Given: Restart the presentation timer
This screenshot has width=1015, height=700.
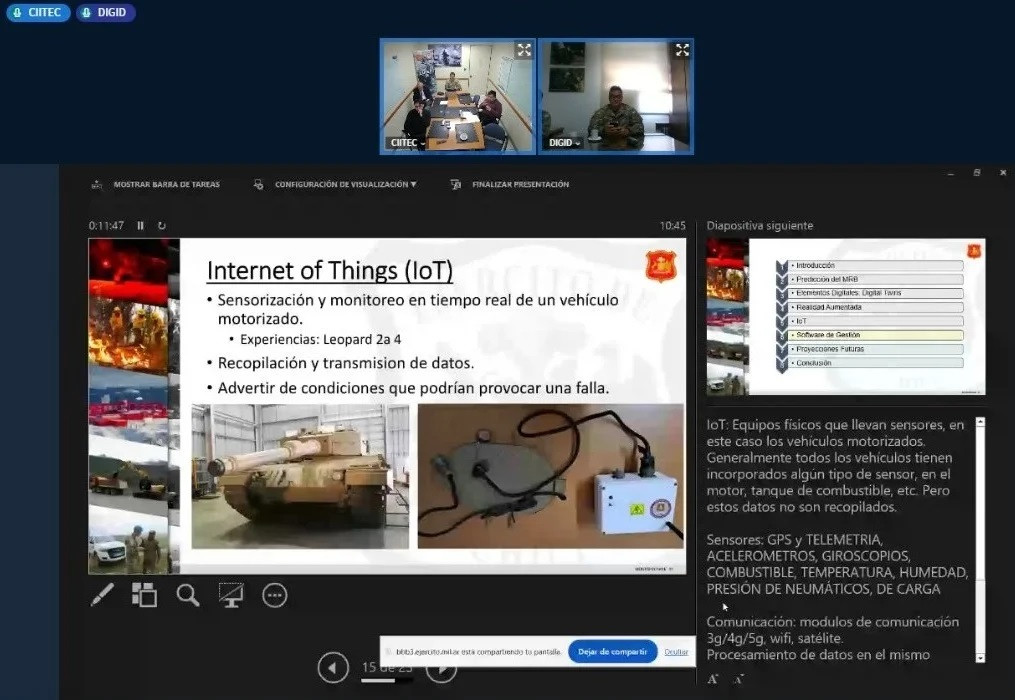Looking at the screenshot, I should point(162,225).
